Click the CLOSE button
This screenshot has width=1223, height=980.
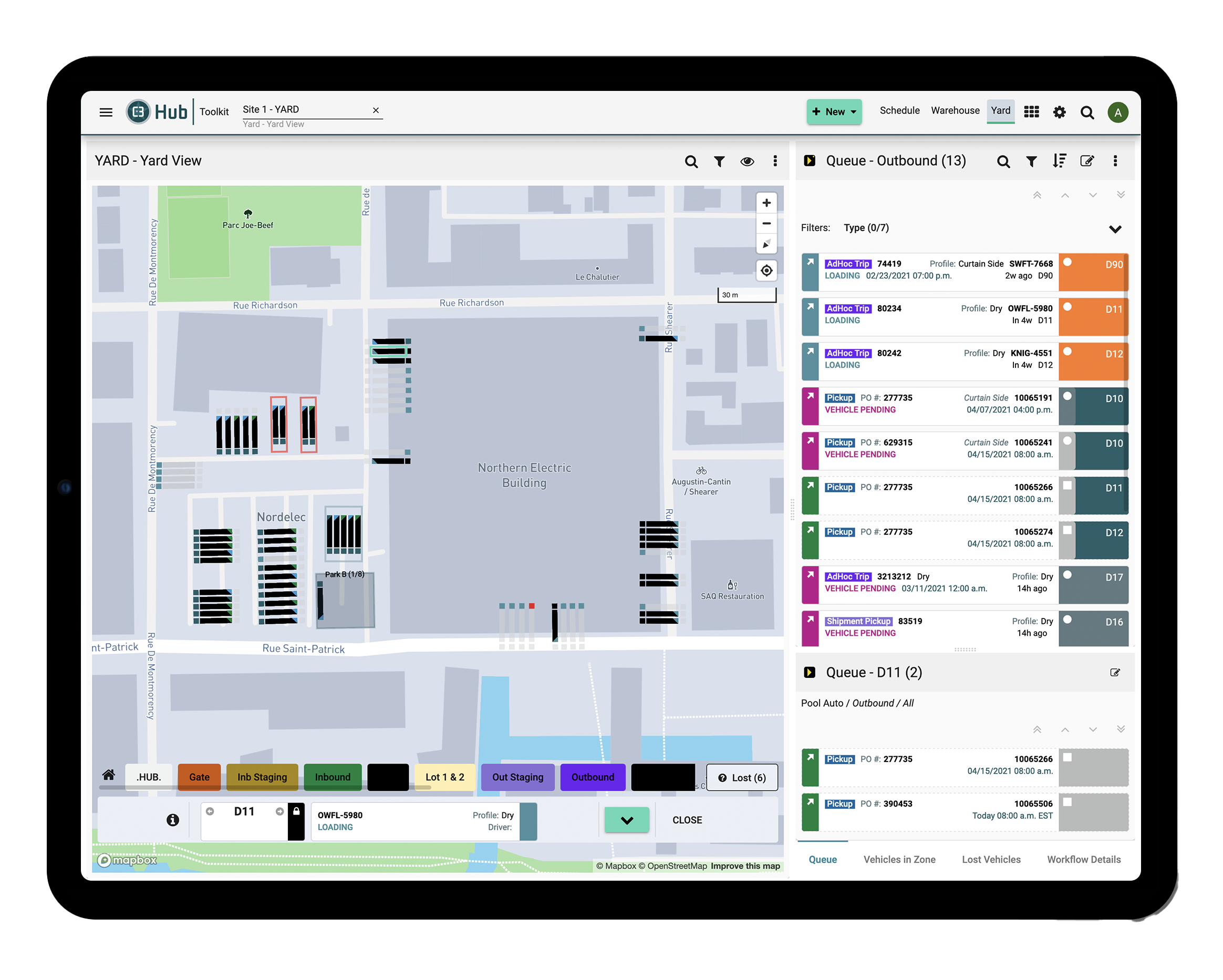pyautogui.click(x=687, y=819)
